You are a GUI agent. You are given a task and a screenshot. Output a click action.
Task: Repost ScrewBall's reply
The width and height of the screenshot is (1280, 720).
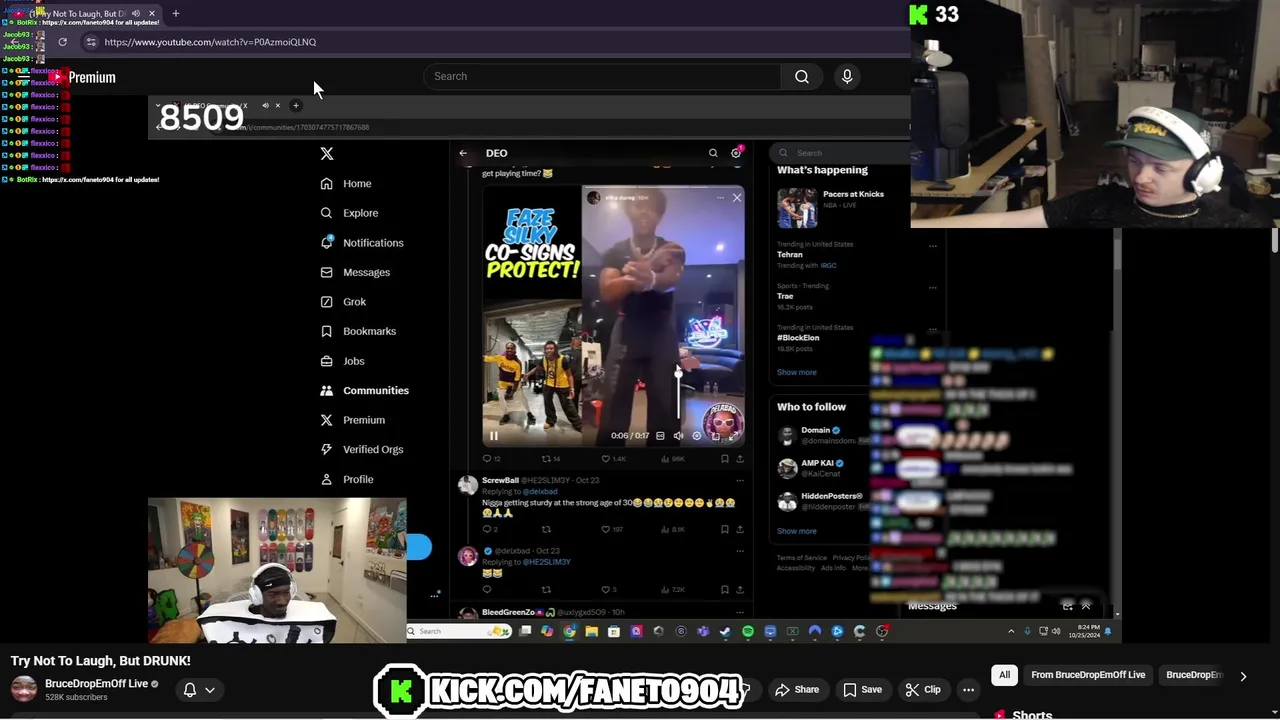pyautogui.click(x=546, y=529)
